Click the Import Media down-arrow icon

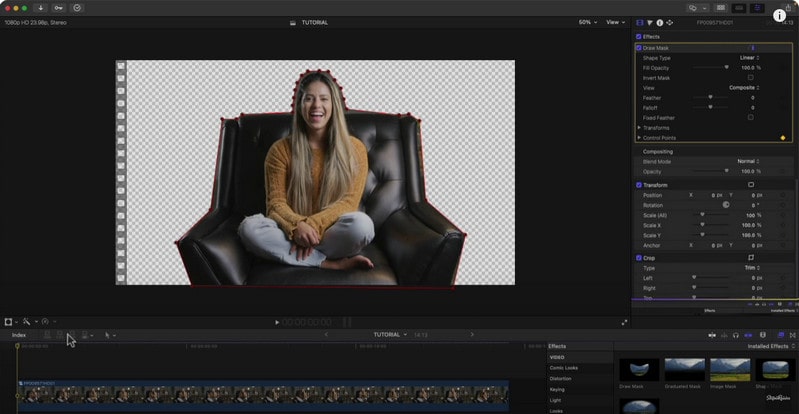coord(41,8)
